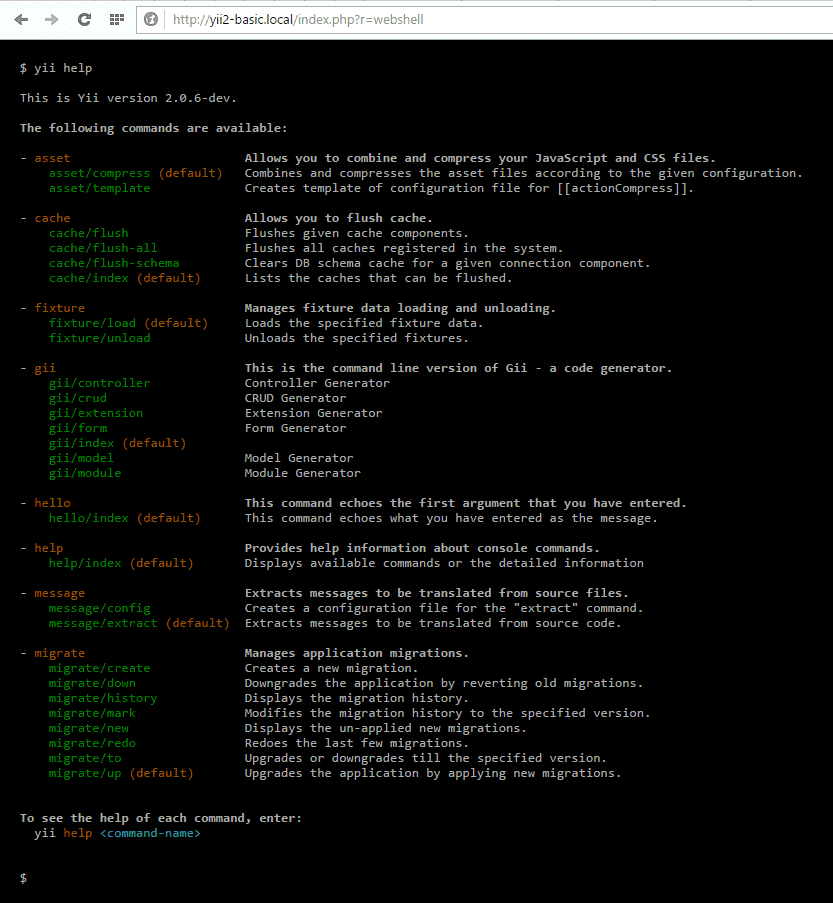Click 'asset/compress (default)' entry

135,173
